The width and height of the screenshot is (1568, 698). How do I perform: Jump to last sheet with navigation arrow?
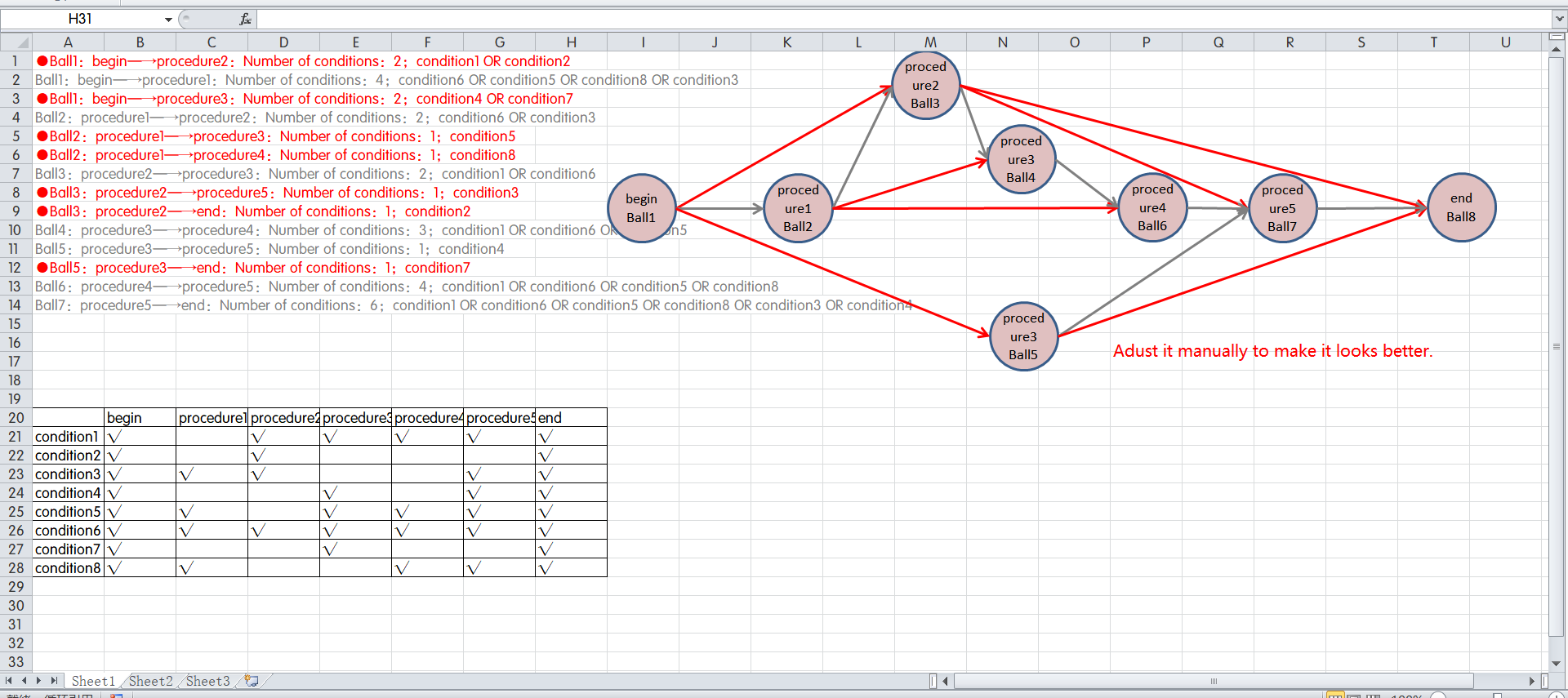point(54,681)
